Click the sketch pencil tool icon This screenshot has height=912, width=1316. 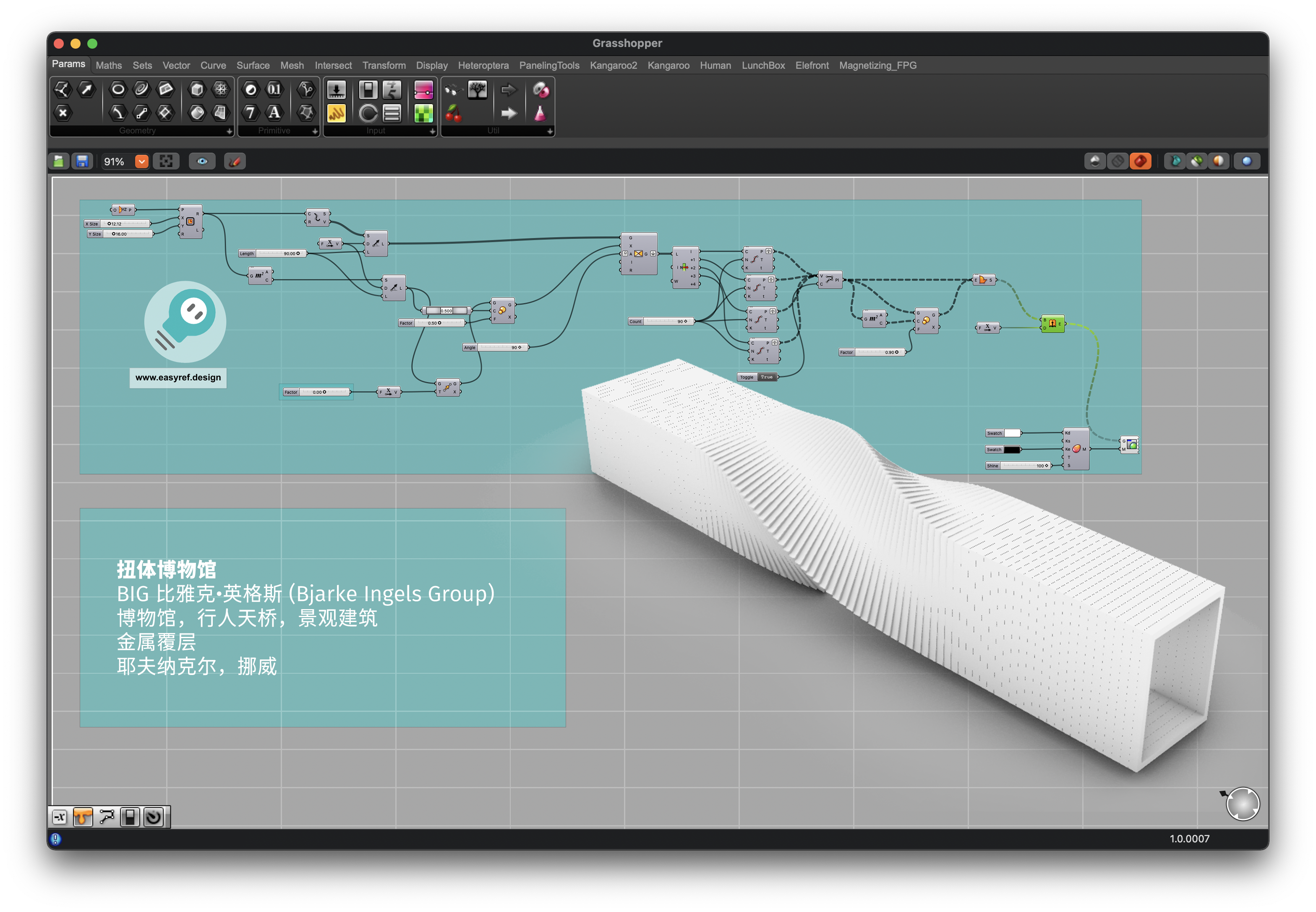click(235, 162)
